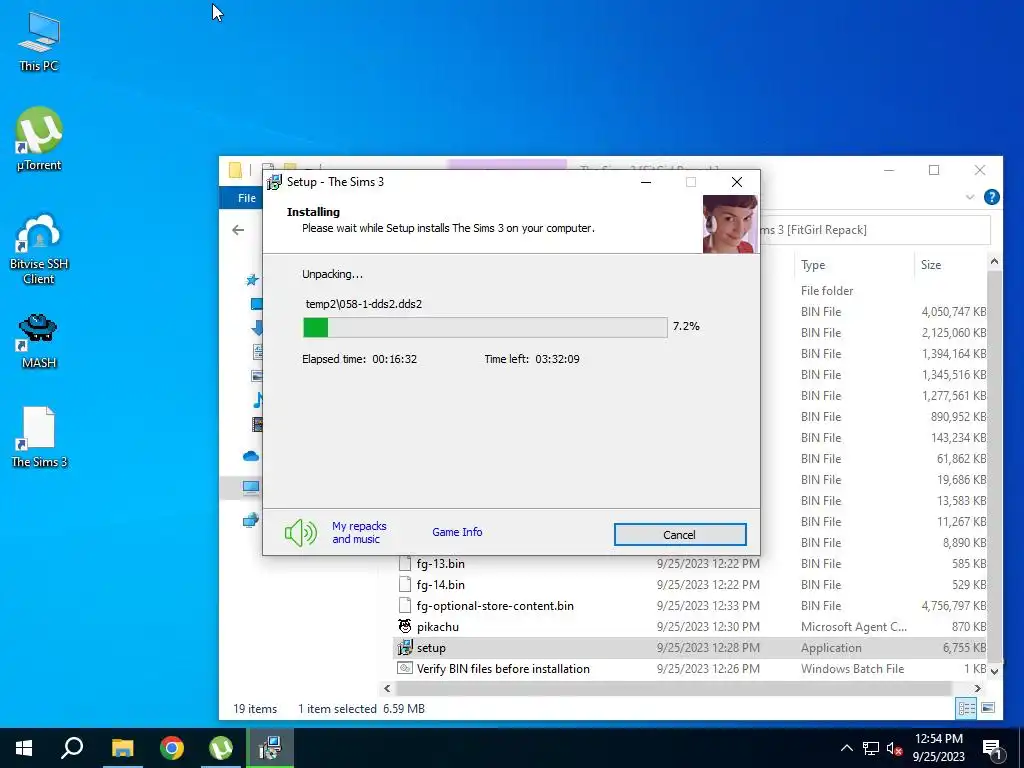The image size is (1024, 768).
Task: Select fg-optional-store-content.bin file name
Action: pos(495,605)
